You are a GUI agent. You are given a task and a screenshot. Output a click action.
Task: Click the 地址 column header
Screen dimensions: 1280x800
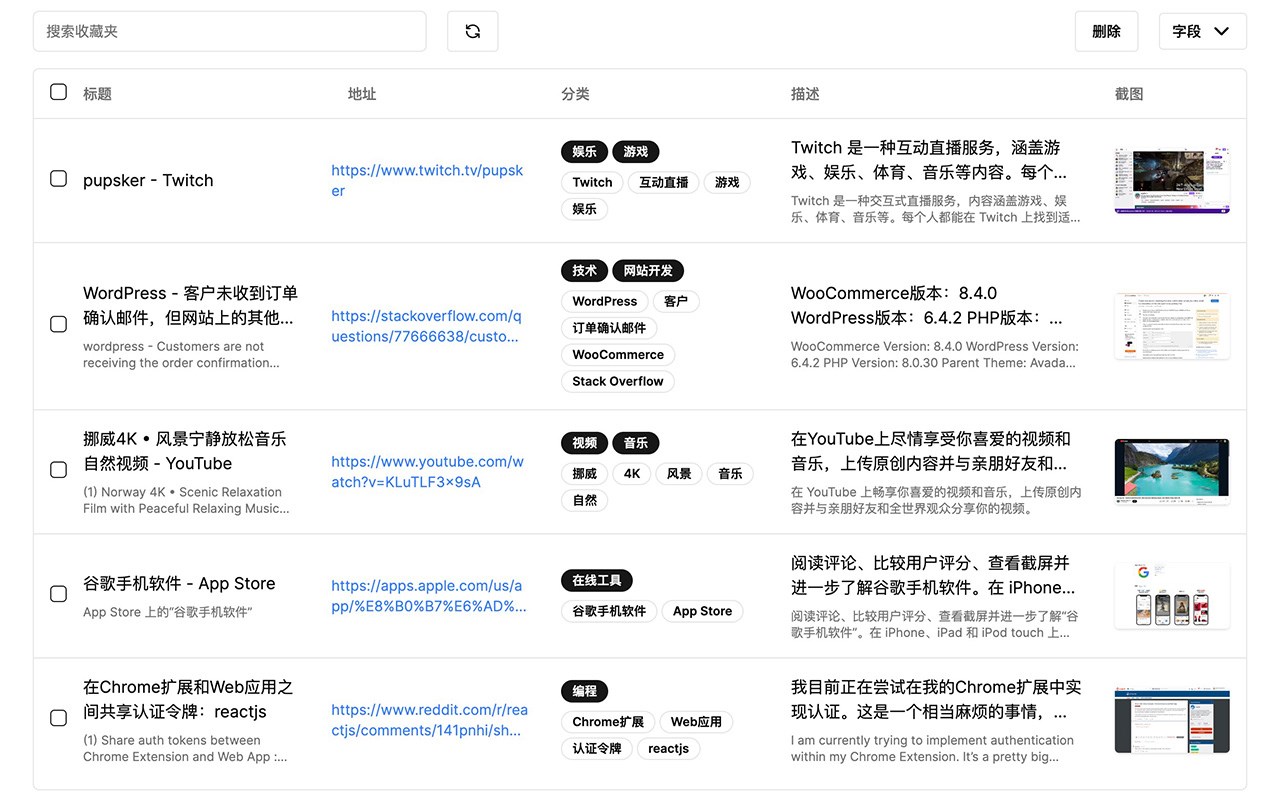[x=362, y=94]
